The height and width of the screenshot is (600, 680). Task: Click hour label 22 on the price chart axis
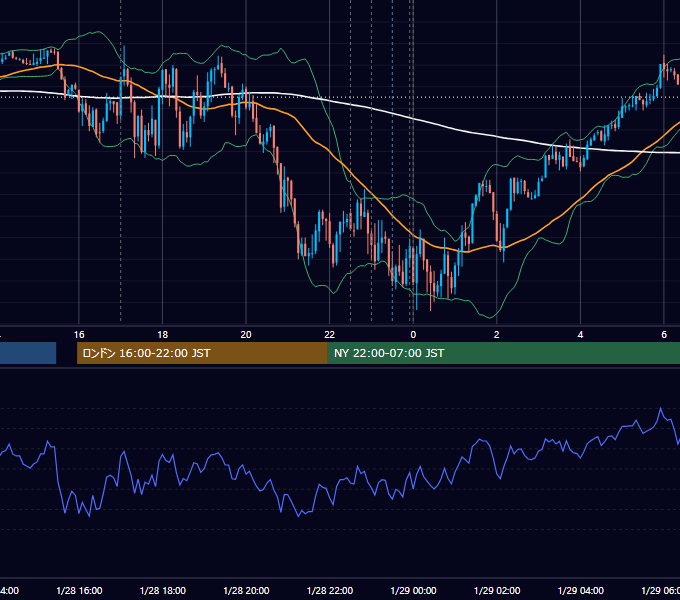pyautogui.click(x=330, y=334)
